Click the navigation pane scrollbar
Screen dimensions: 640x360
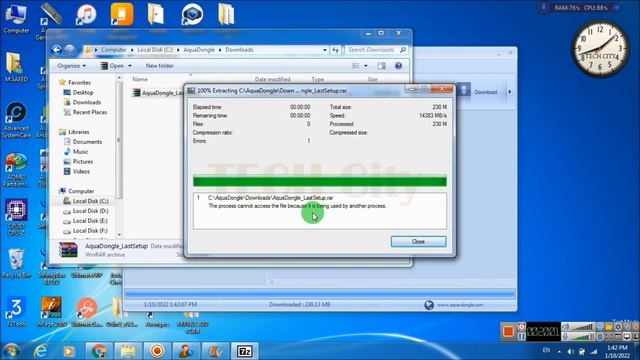pyautogui.click(x=119, y=141)
